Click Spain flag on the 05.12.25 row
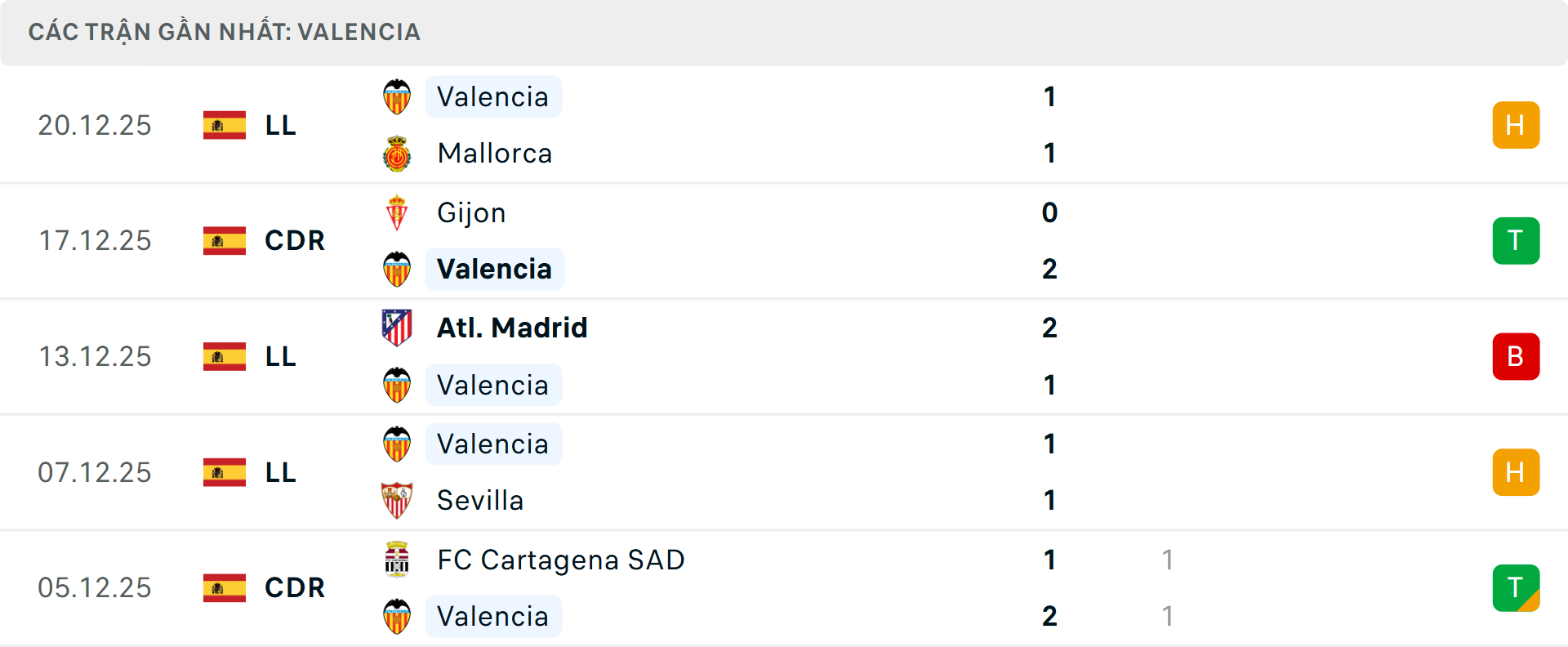The width and height of the screenshot is (1568, 647). pos(225,587)
